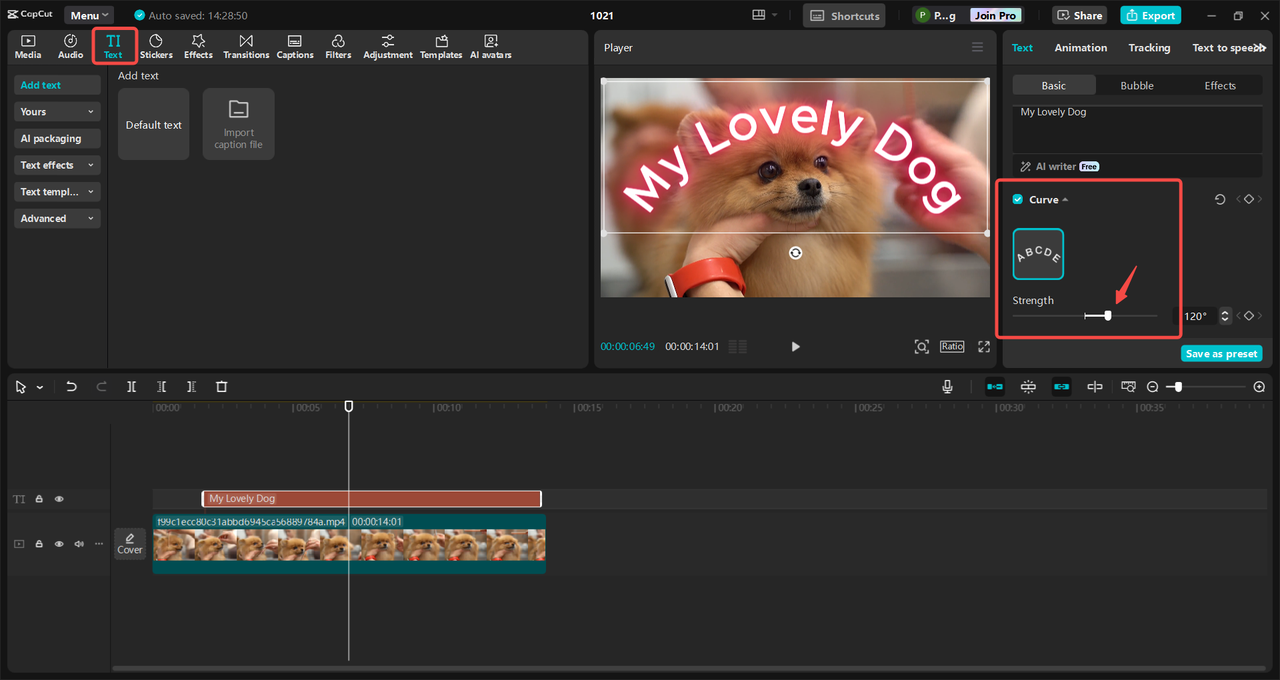The height and width of the screenshot is (680, 1280).
Task: Expand the Text effects category
Action: (57, 165)
